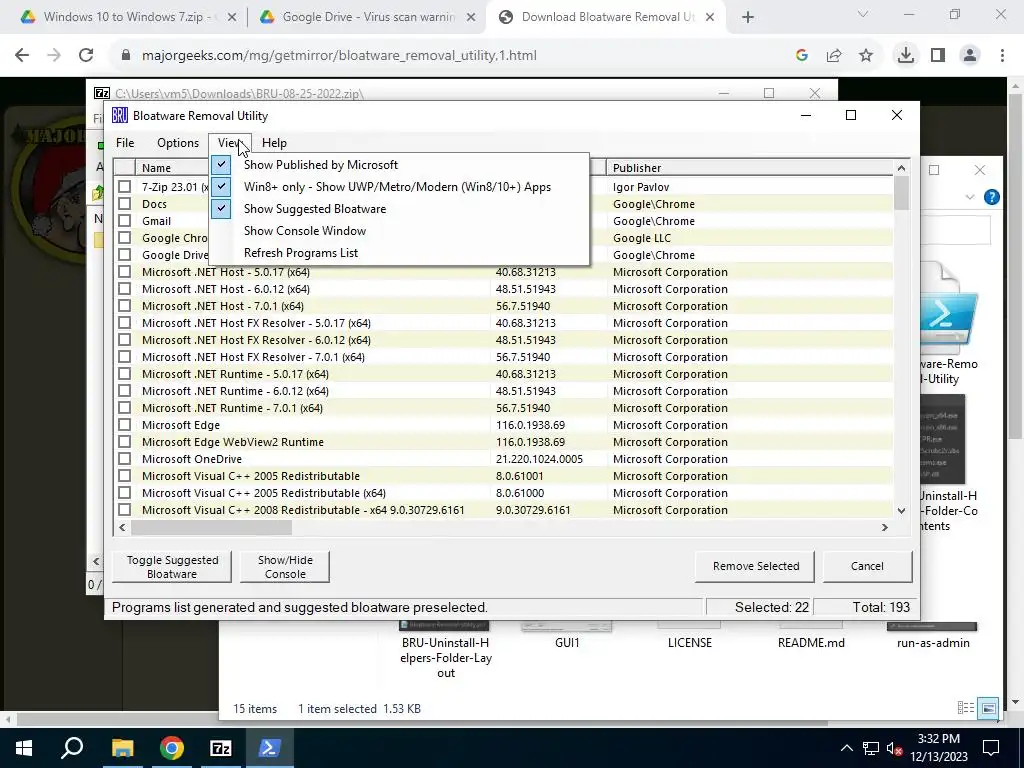The height and width of the screenshot is (768, 1024).
Task: Expand the Chrome tab search chevron
Action: 863,14
